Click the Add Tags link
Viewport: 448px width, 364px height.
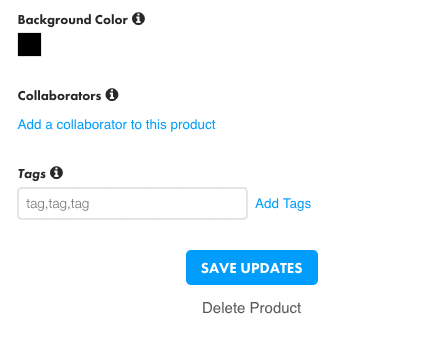pyautogui.click(x=283, y=203)
